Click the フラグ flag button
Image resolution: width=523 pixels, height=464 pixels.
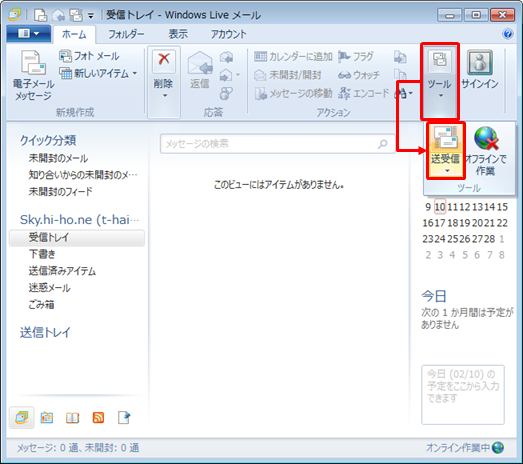(356, 57)
